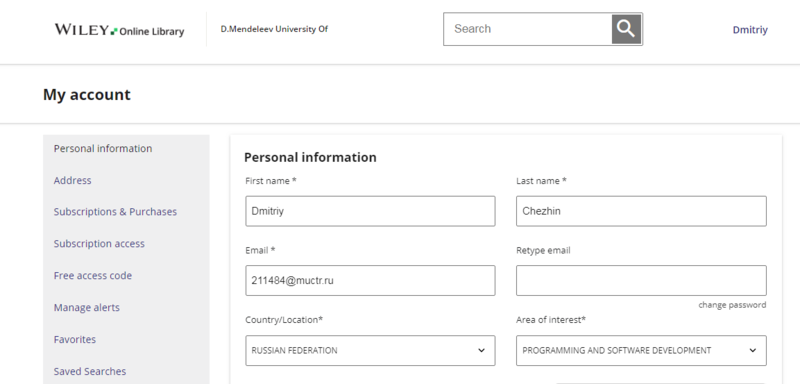This screenshot has height=384, width=800.
Task: Open the Country/Location dropdown
Action: (370, 350)
